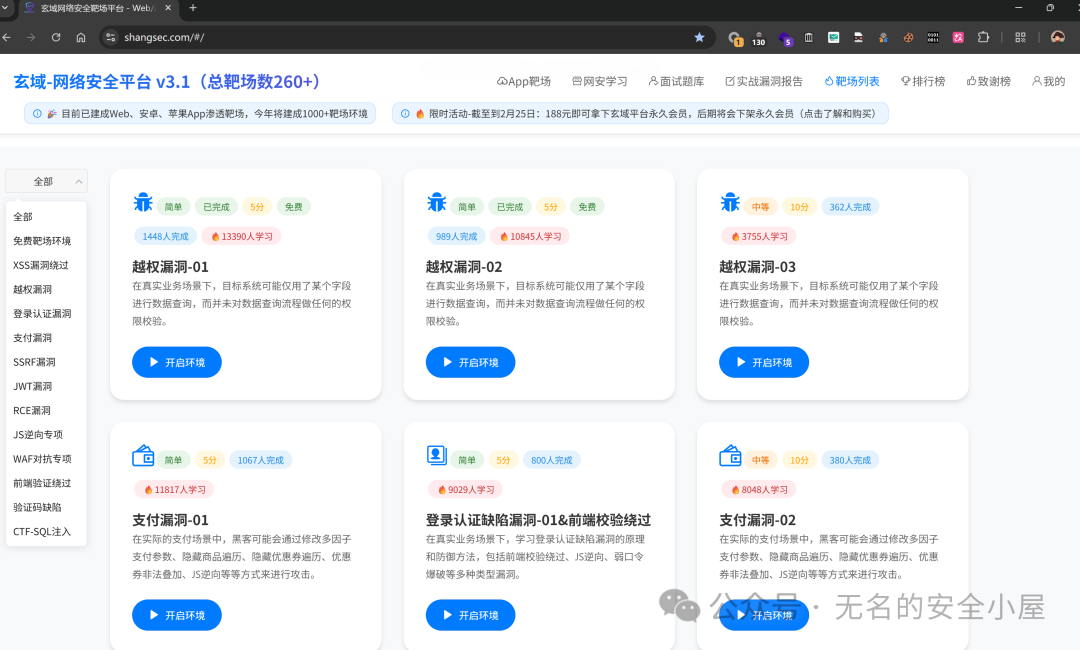The image size is (1080, 650).
Task: Click the 10845人学习 tag
Action: pyautogui.click(x=530, y=236)
